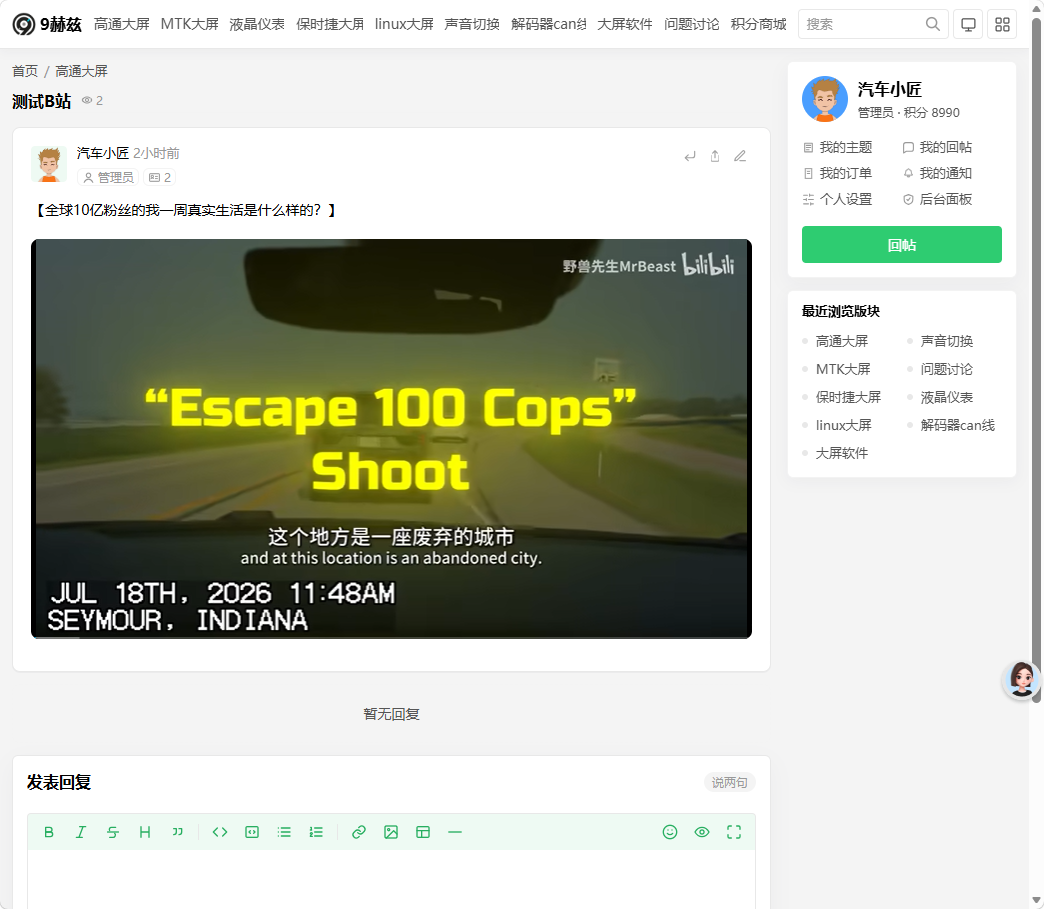Open 我的回帖 link
Screen dimensions: 1044x909
(937, 147)
